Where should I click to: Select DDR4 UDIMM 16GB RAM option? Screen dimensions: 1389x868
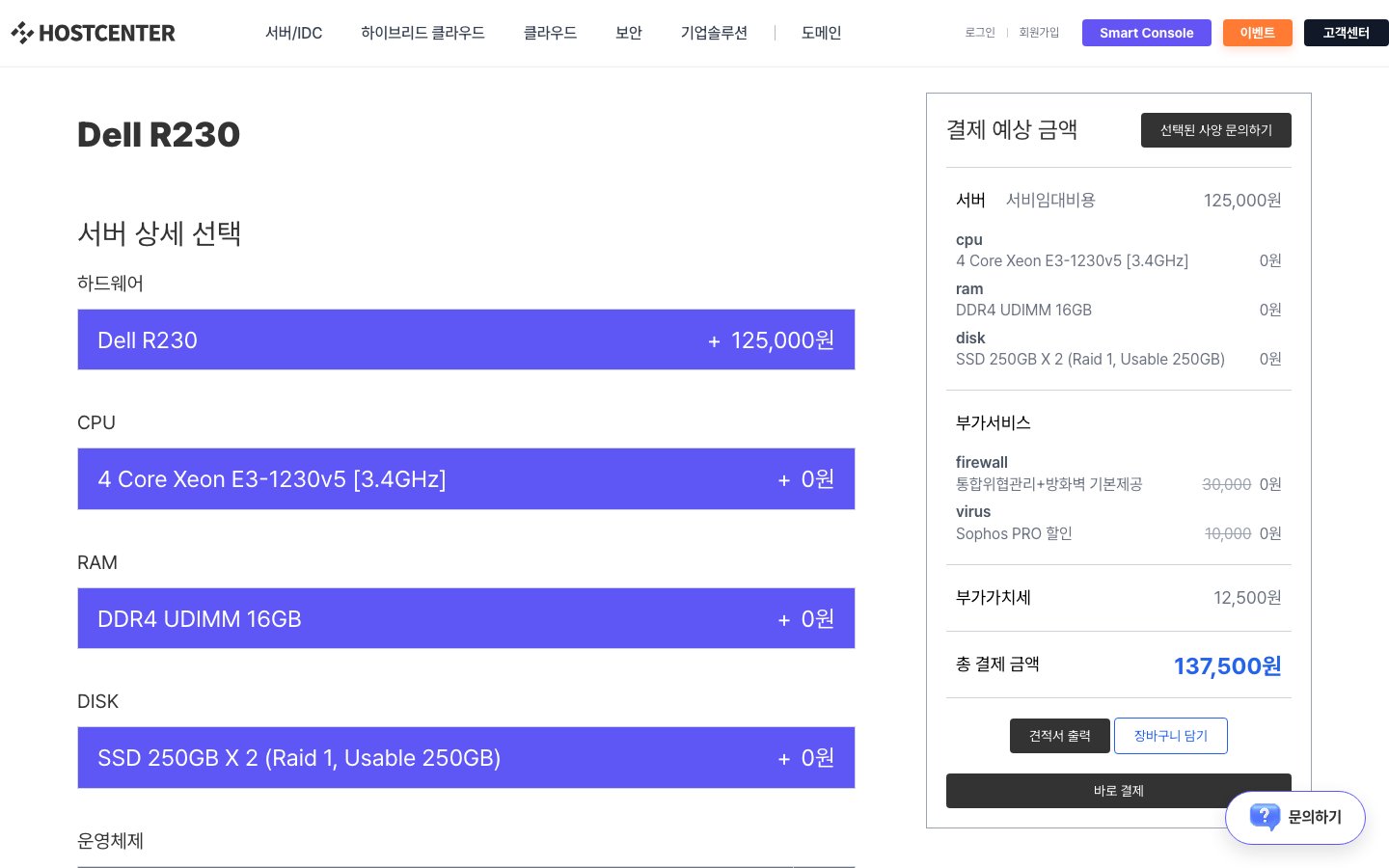click(466, 618)
